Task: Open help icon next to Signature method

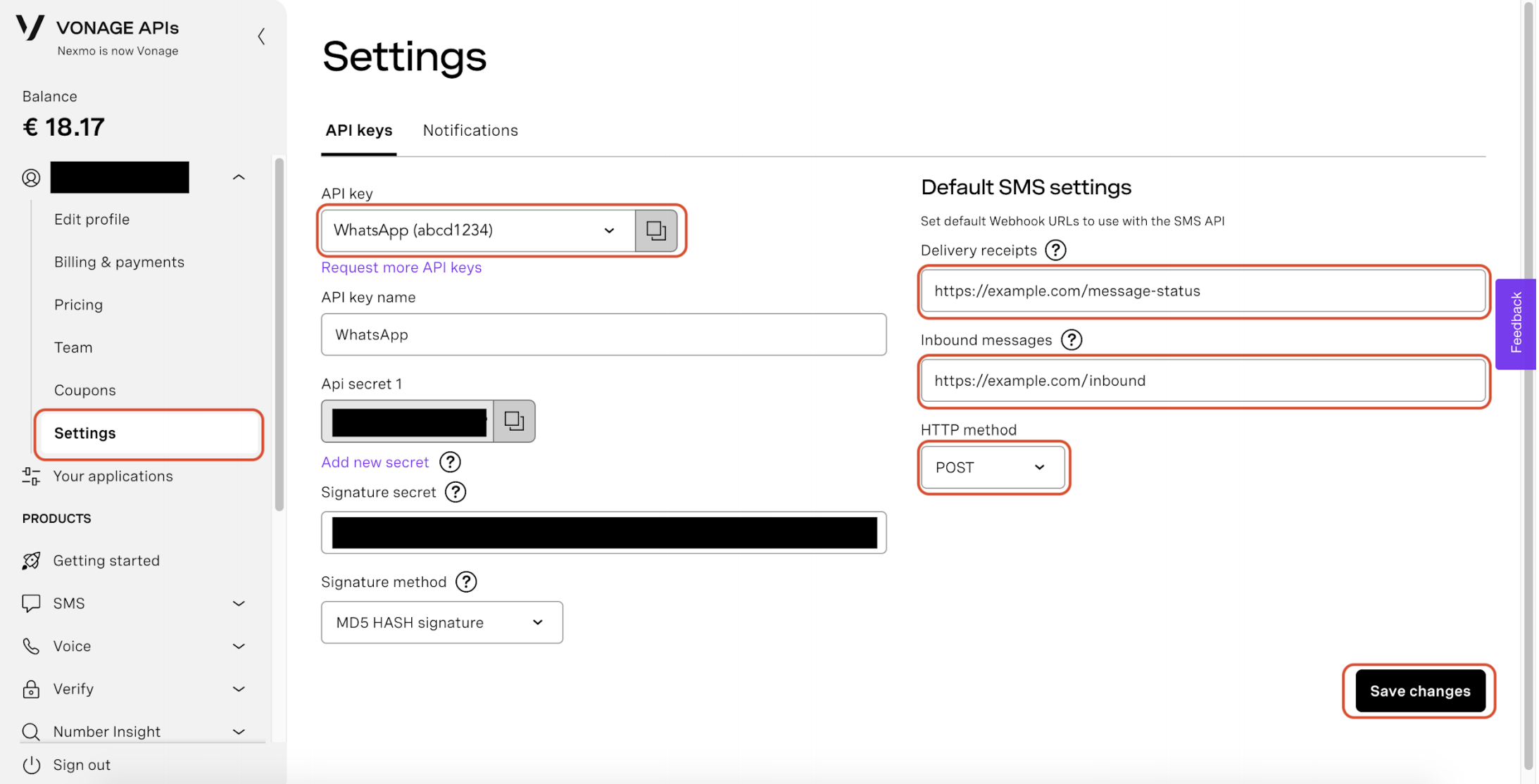Action: point(466,582)
